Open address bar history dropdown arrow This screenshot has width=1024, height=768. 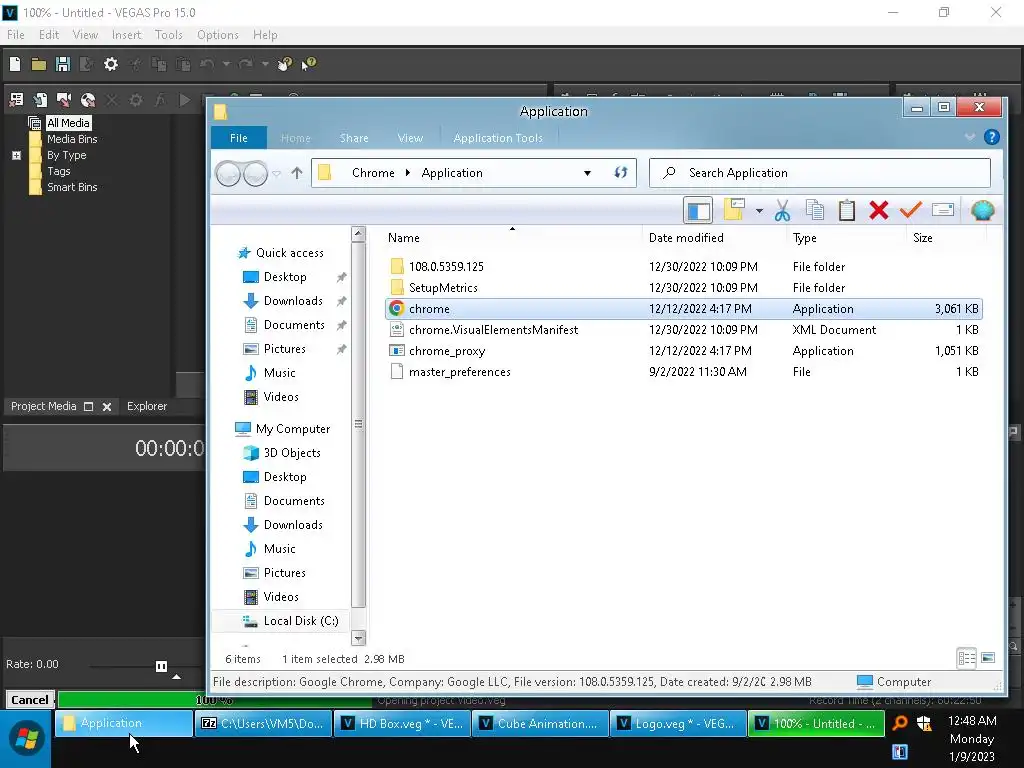click(587, 173)
